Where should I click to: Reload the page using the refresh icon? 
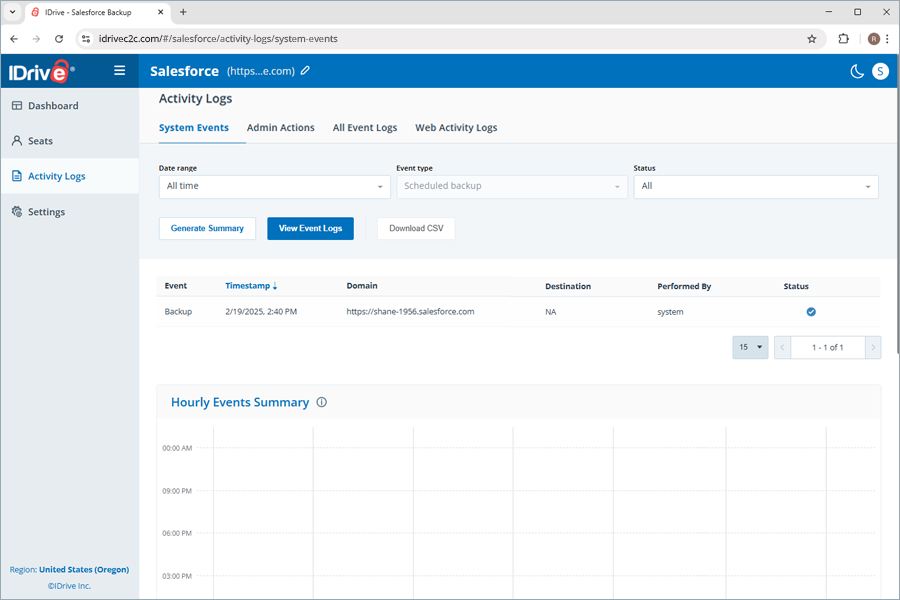(59, 39)
